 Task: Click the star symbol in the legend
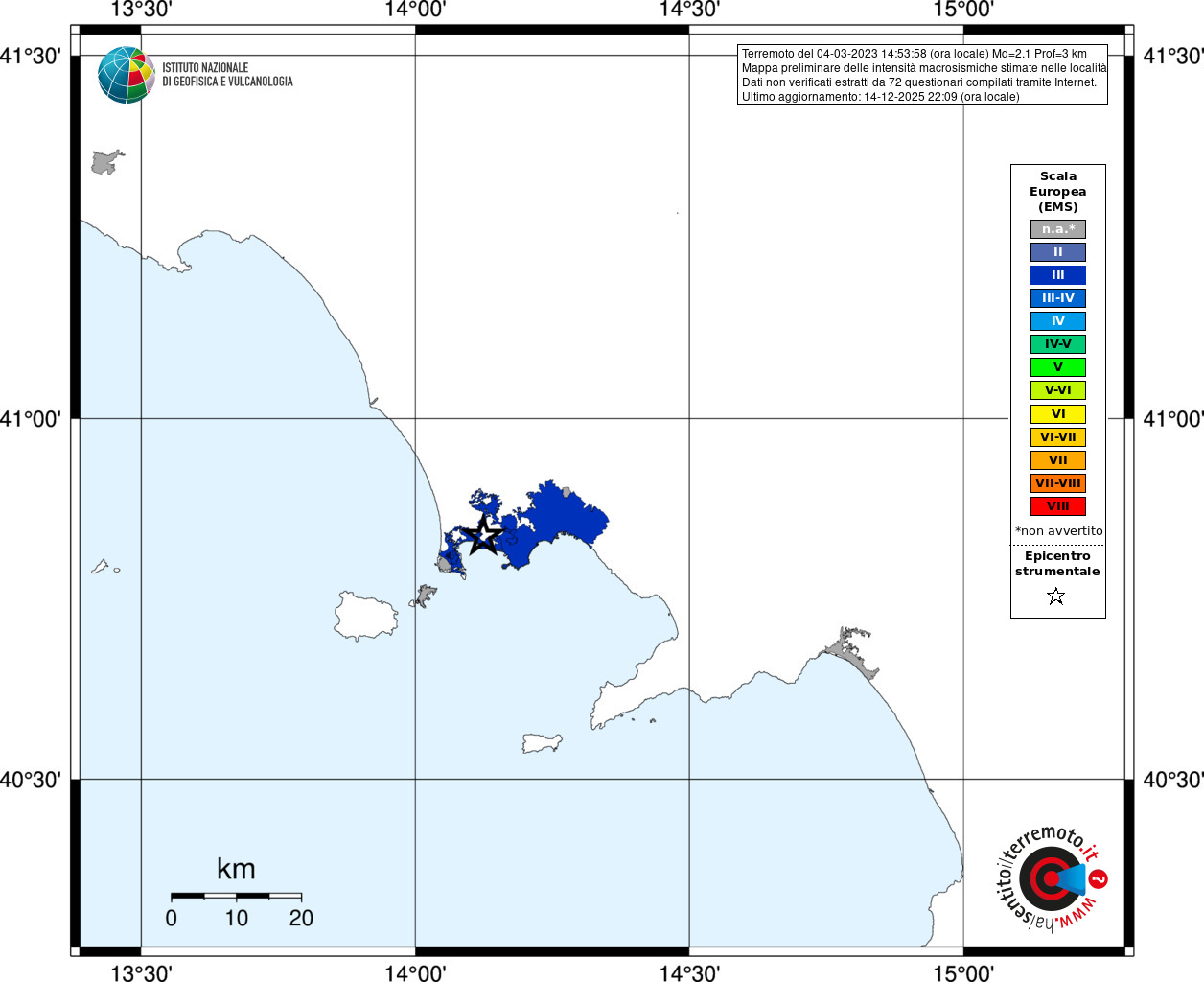tap(1056, 596)
